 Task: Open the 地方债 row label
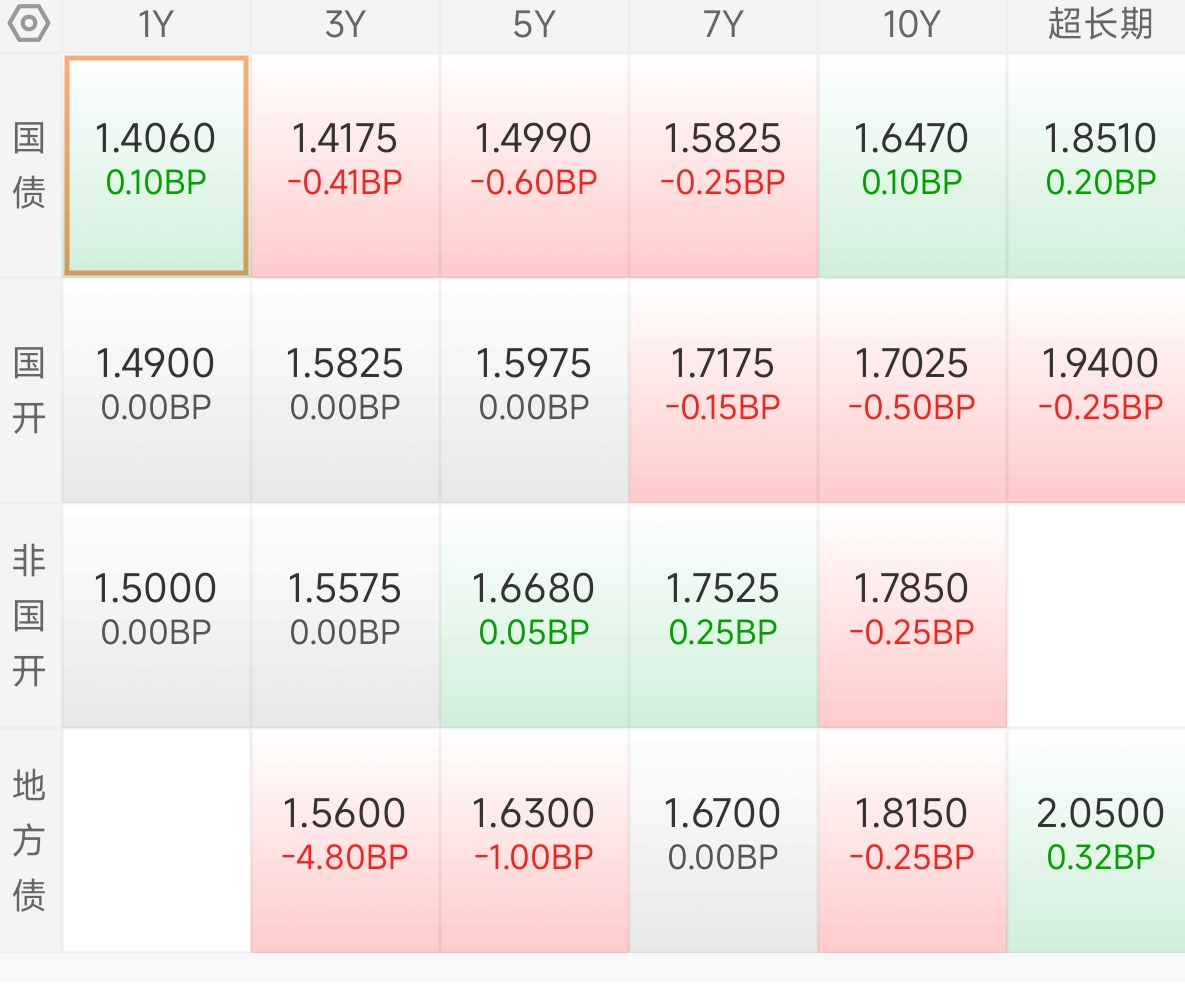[x=29, y=840]
